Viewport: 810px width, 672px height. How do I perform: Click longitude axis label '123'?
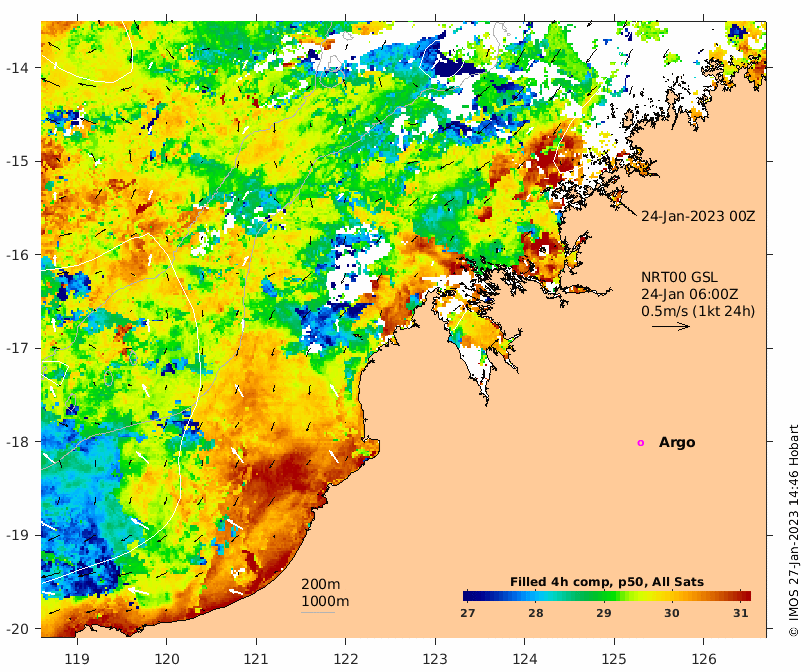[435, 659]
